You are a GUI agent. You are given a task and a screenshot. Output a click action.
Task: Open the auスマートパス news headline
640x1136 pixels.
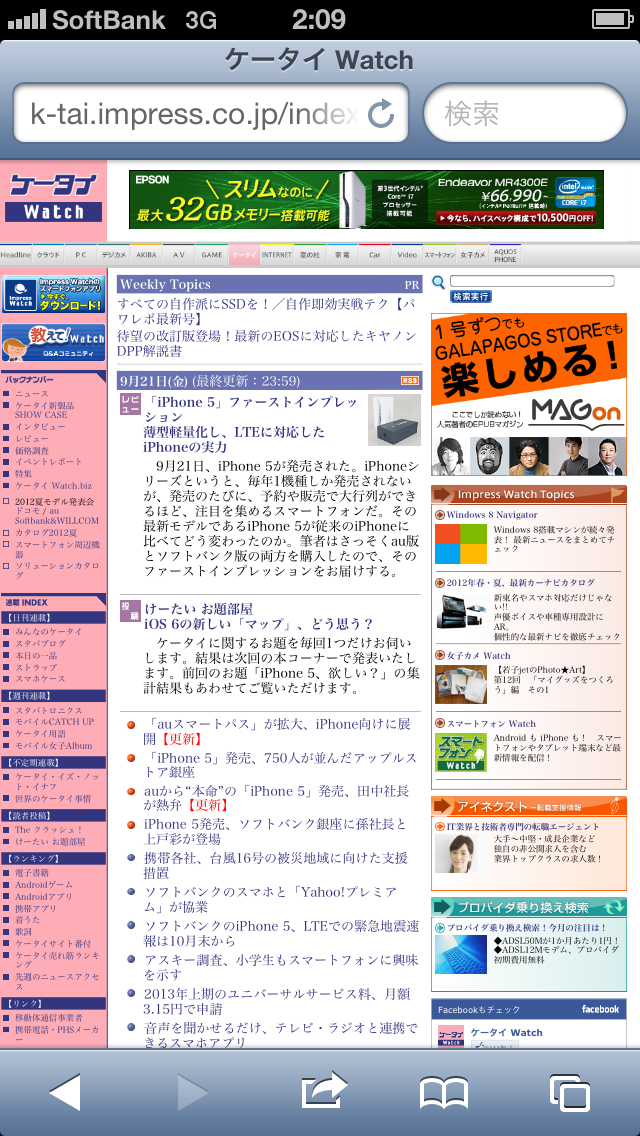278,732
